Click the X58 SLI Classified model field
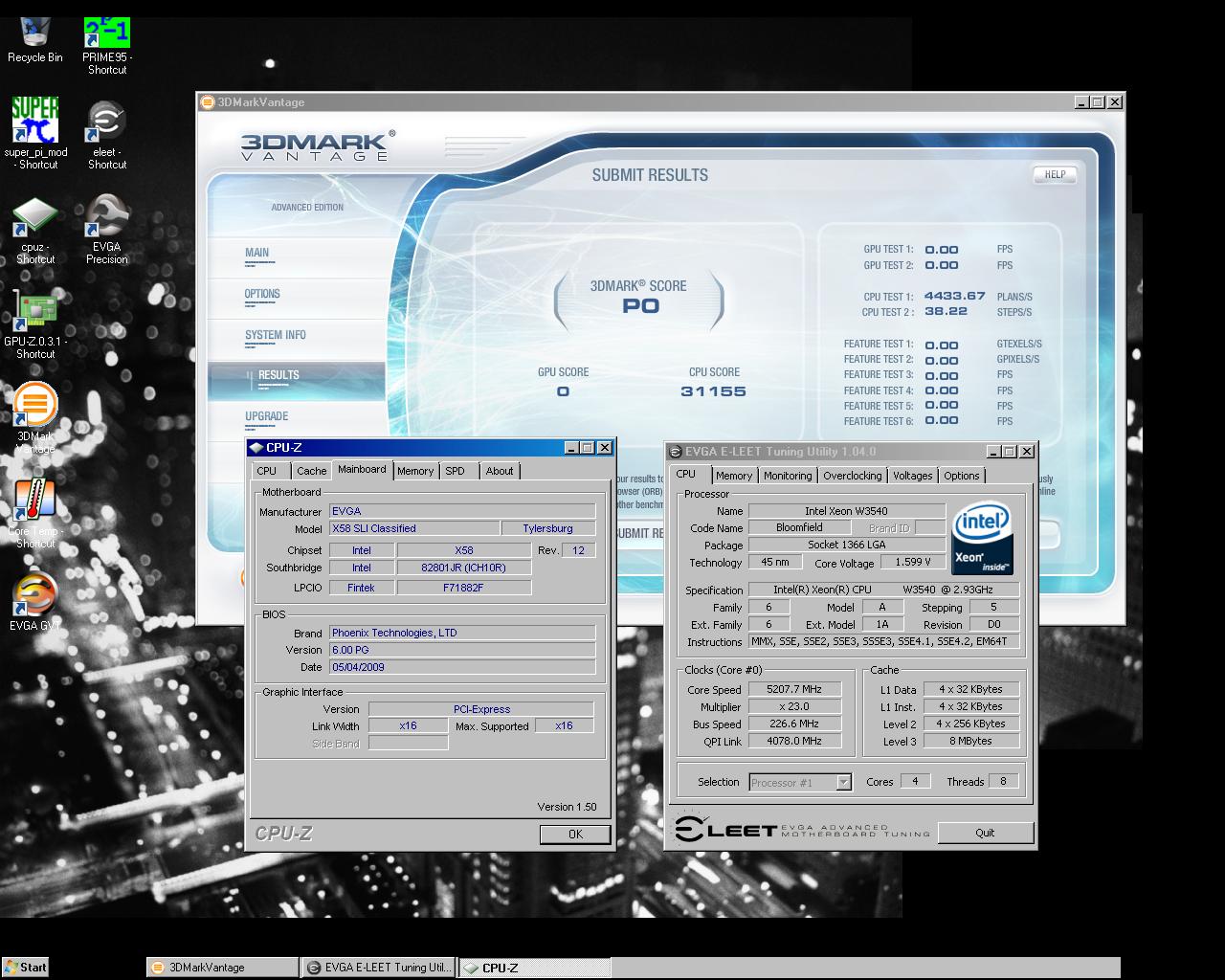Viewport: 1225px width, 980px height. [x=413, y=528]
